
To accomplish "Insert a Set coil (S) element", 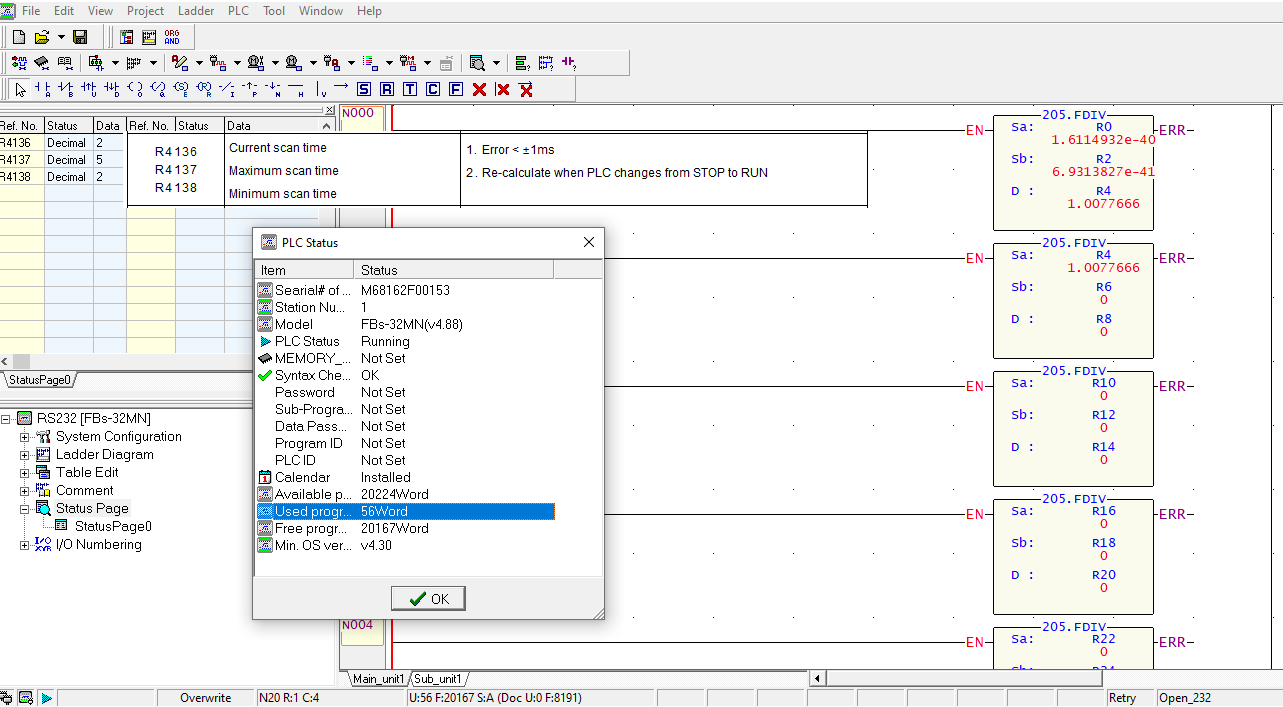I will pos(181,89).
